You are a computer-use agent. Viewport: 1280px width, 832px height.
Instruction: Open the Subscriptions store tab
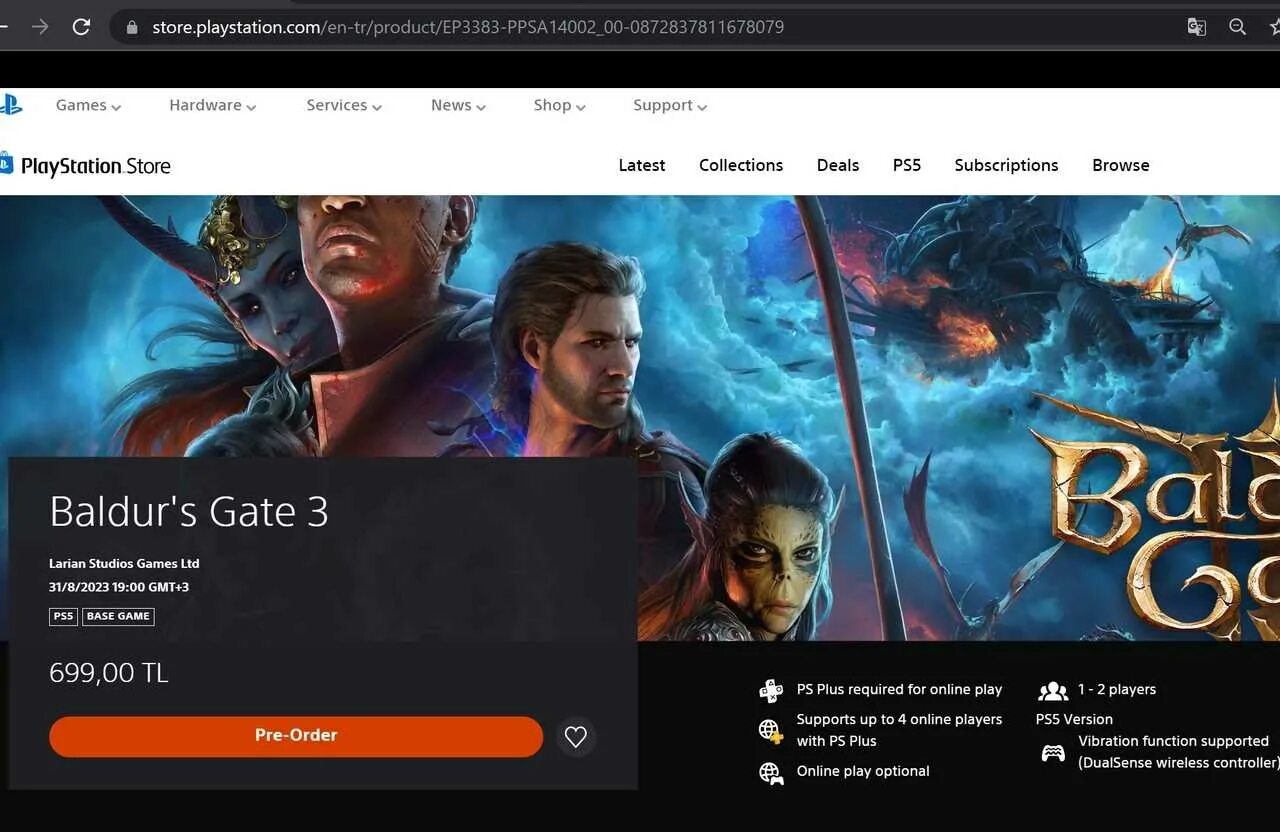[x=1006, y=165]
